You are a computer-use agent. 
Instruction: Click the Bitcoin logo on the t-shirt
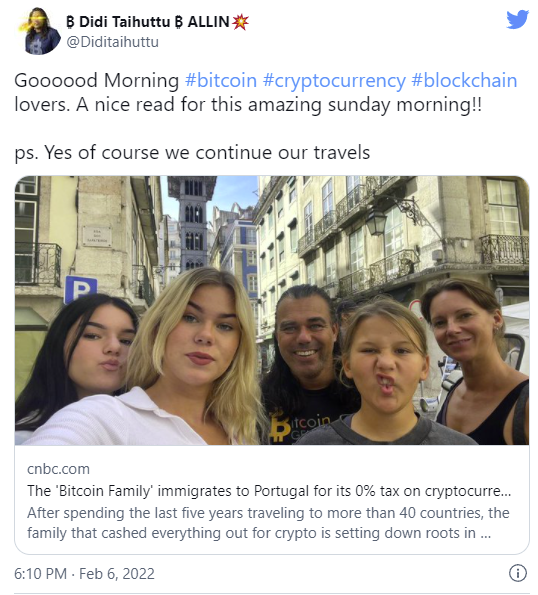coord(280,428)
